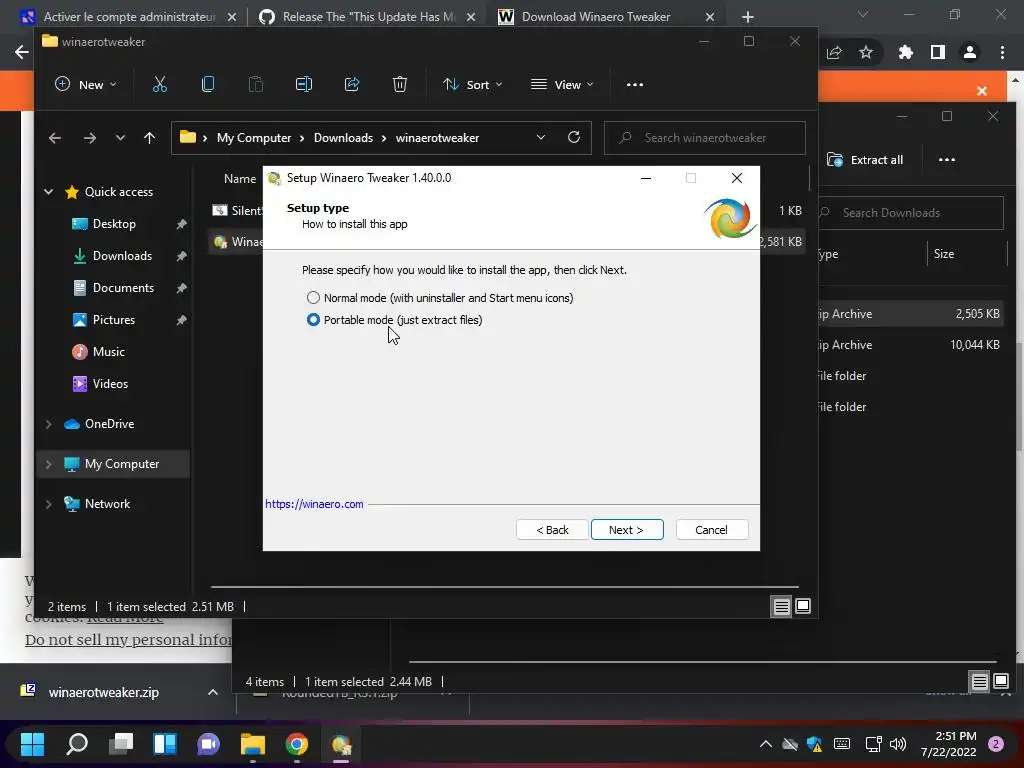1024x768 pixels.
Task: Go forward in winaerotweaker Explorer window
Action: tap(89, 138)
